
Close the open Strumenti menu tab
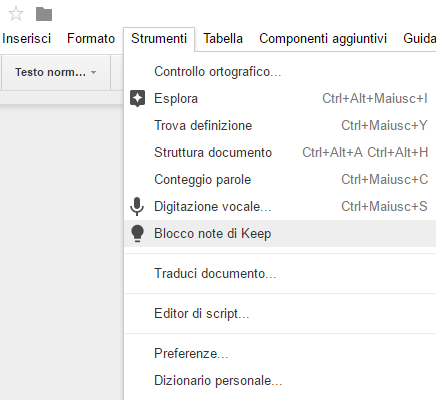click(x=159, y=39)
